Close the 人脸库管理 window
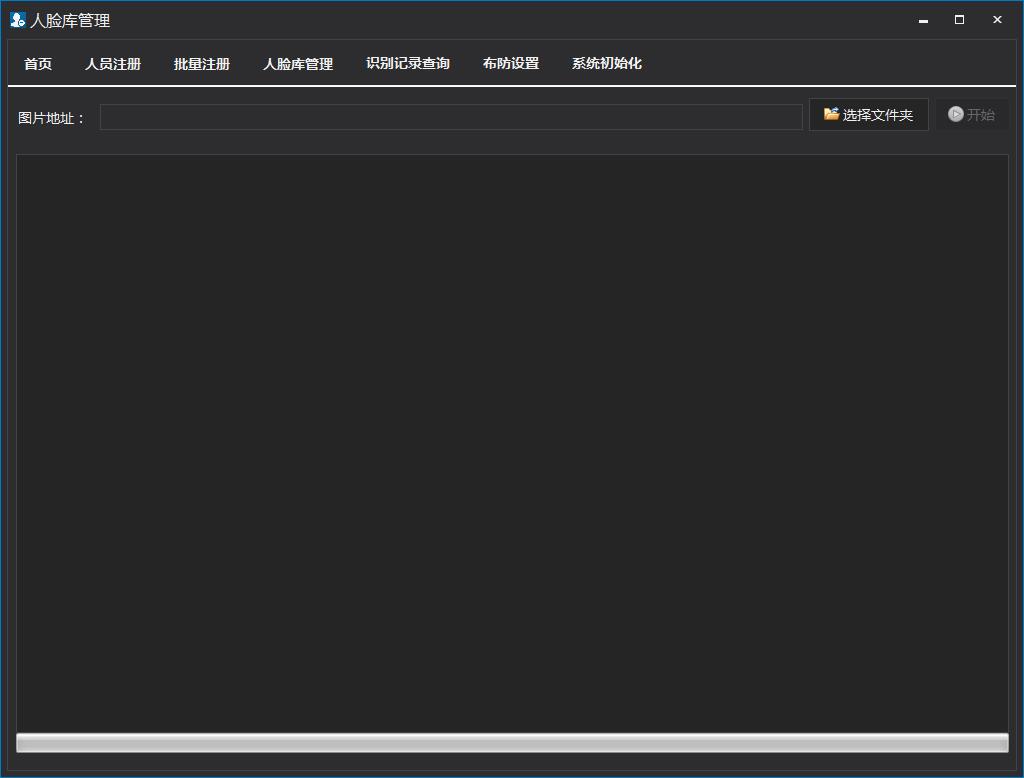Image resolution: width=1024 pixels, height=778 pixels. [997, 20]
